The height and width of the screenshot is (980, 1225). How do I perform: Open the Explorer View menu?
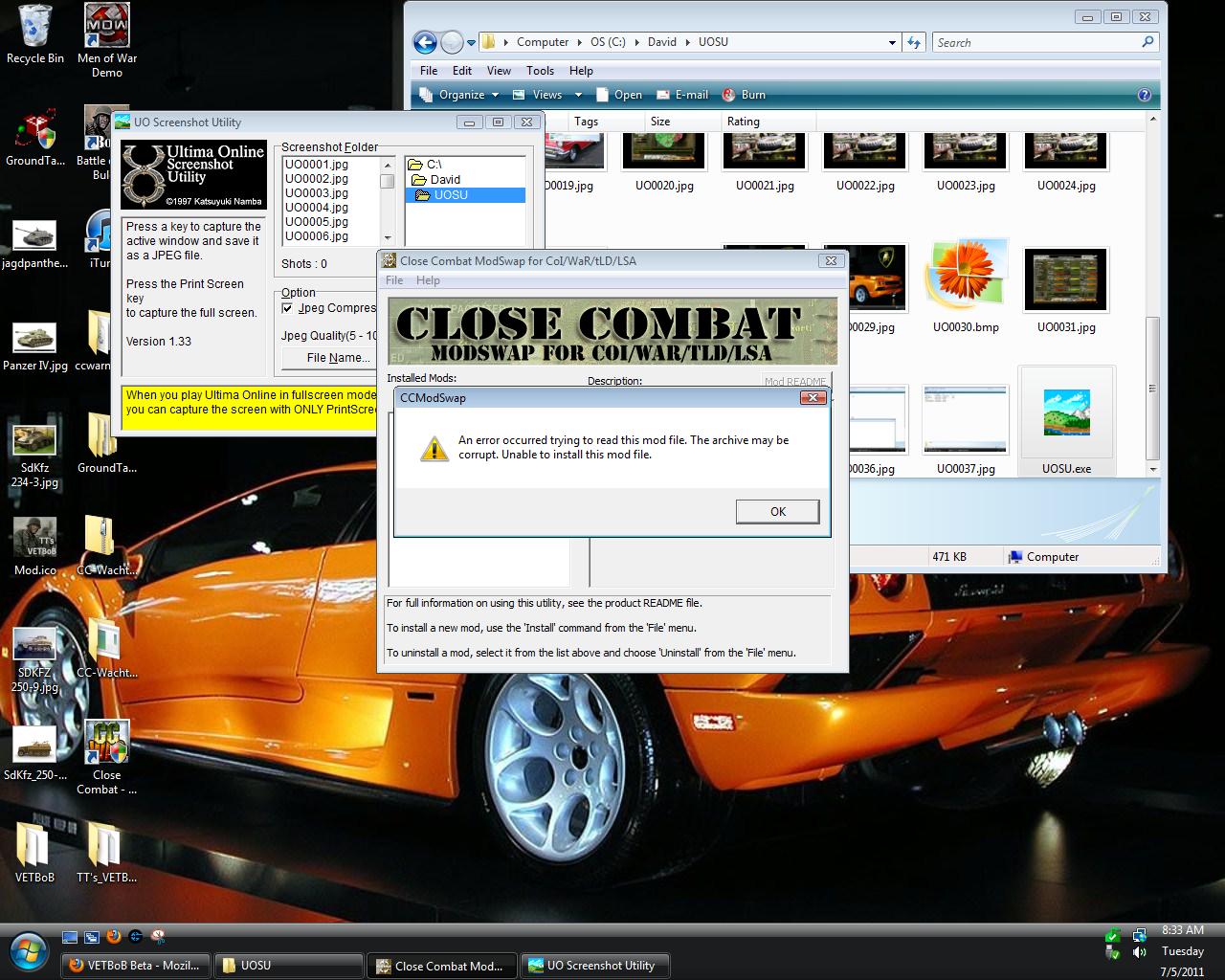coord(499,70)
